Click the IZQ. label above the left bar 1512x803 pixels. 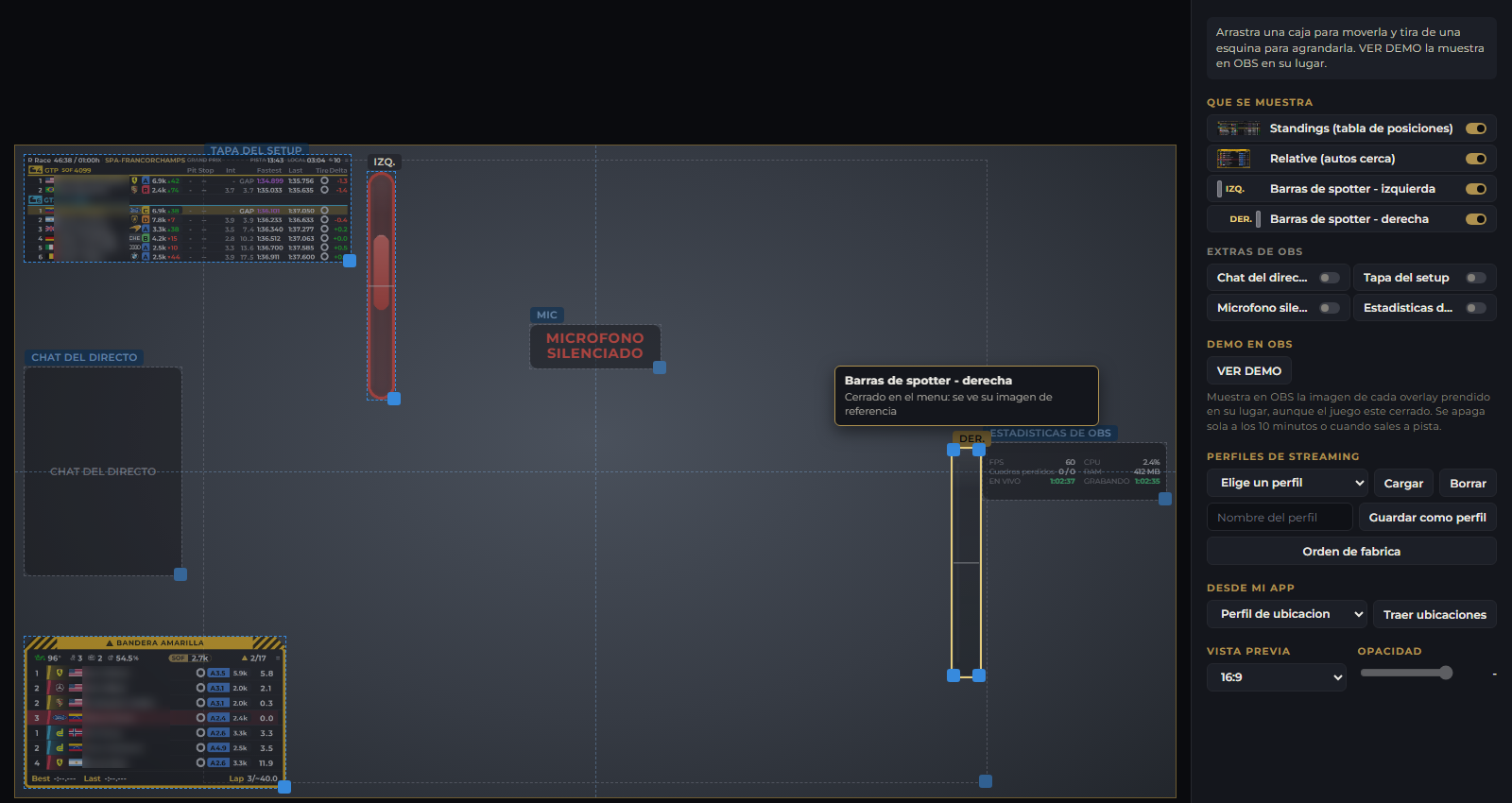click(384, 162)
